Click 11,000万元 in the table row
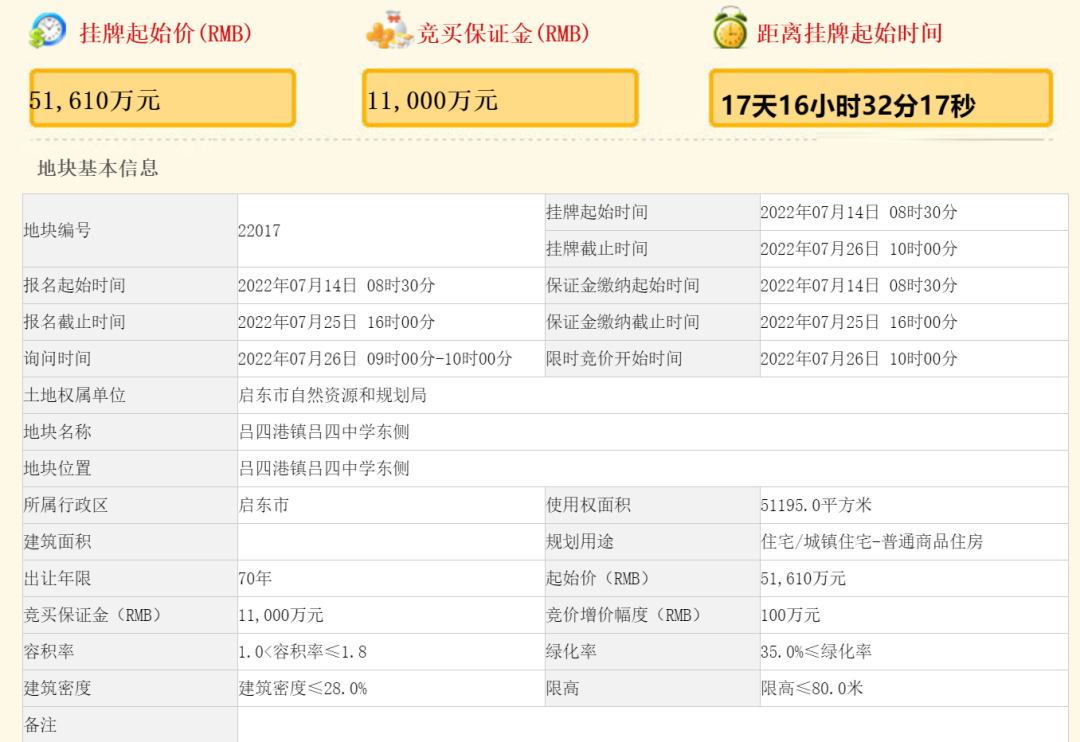Viewport: 1080px width, 742px height. (x=281, y=615)
